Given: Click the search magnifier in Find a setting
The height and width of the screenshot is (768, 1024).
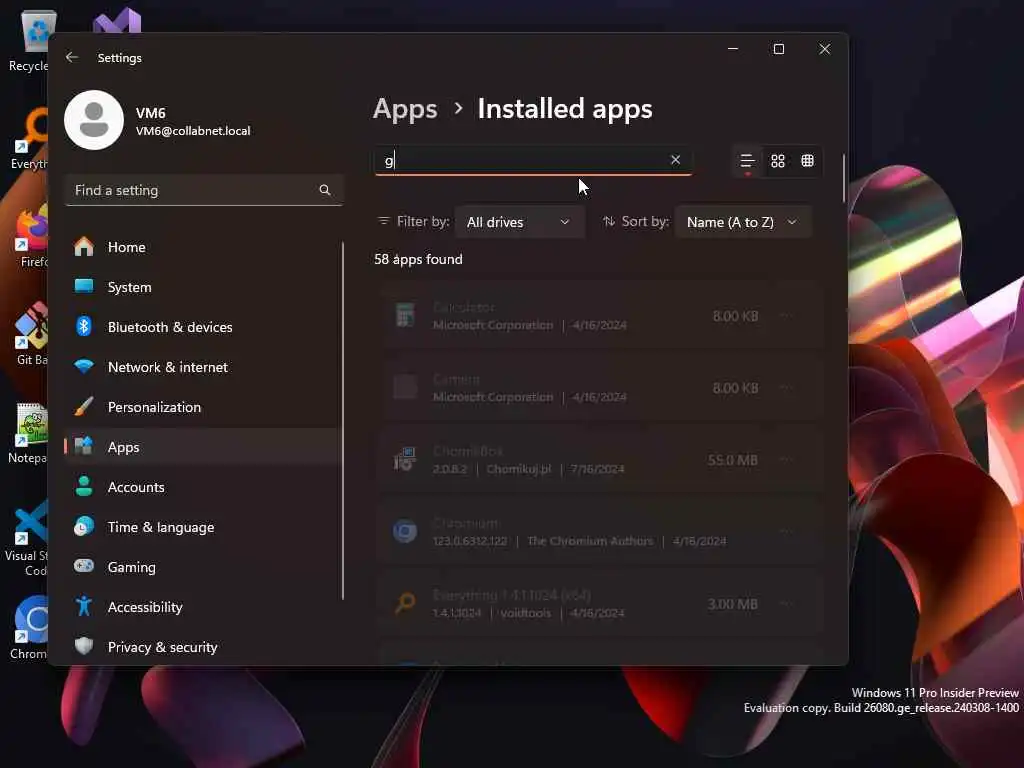Looking at the screenshot, I should pyautogui.click(x=325, y=190).
